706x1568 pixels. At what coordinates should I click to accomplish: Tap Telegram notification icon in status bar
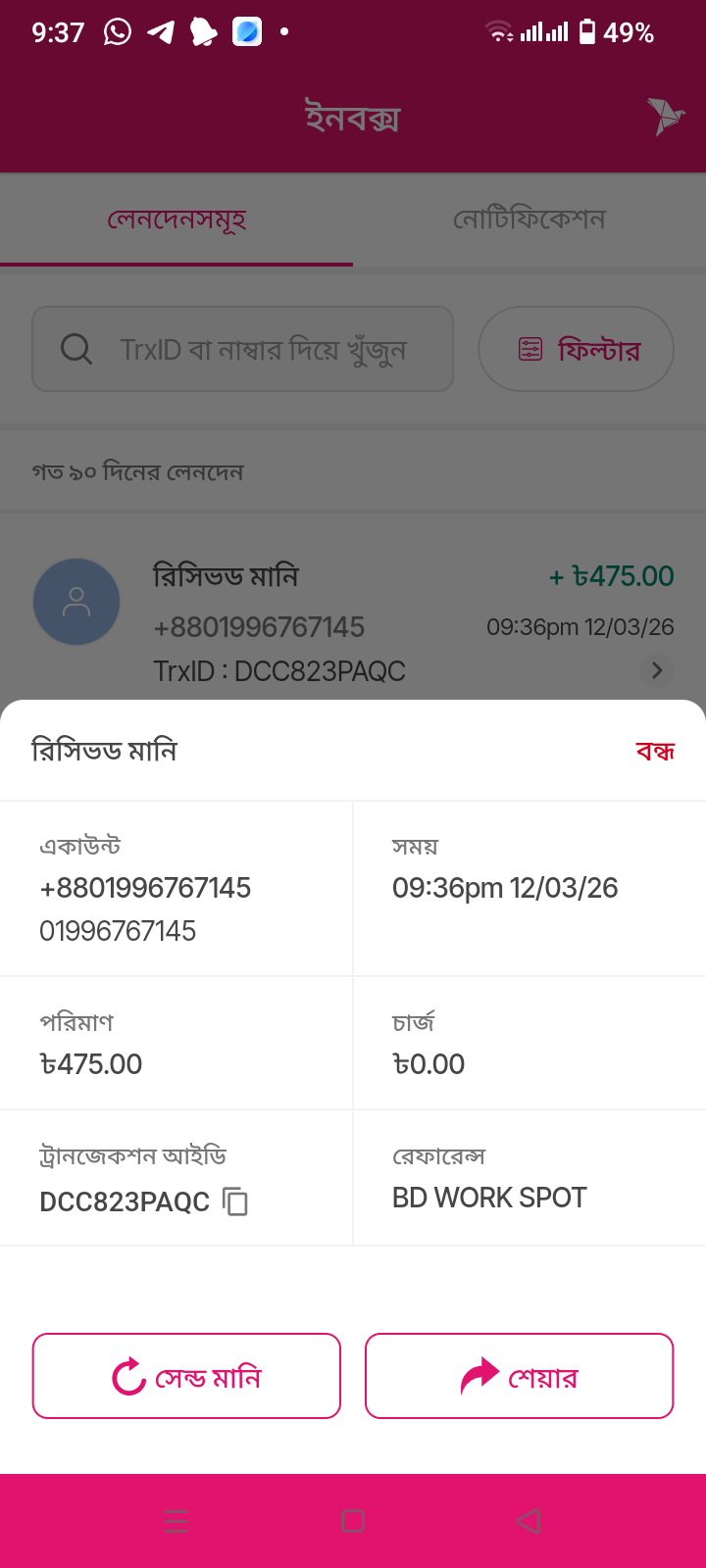click(161, 32)
